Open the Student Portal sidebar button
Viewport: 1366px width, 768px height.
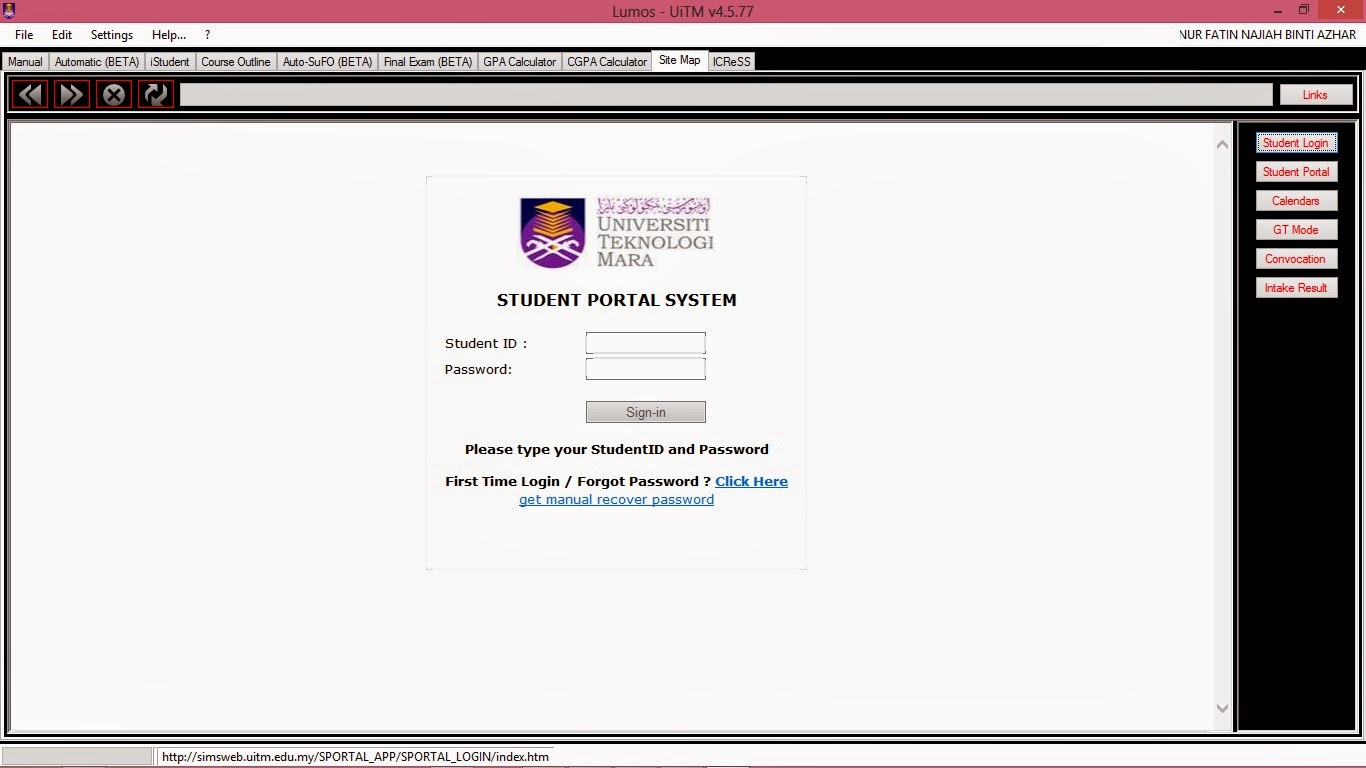point(1296,172)
